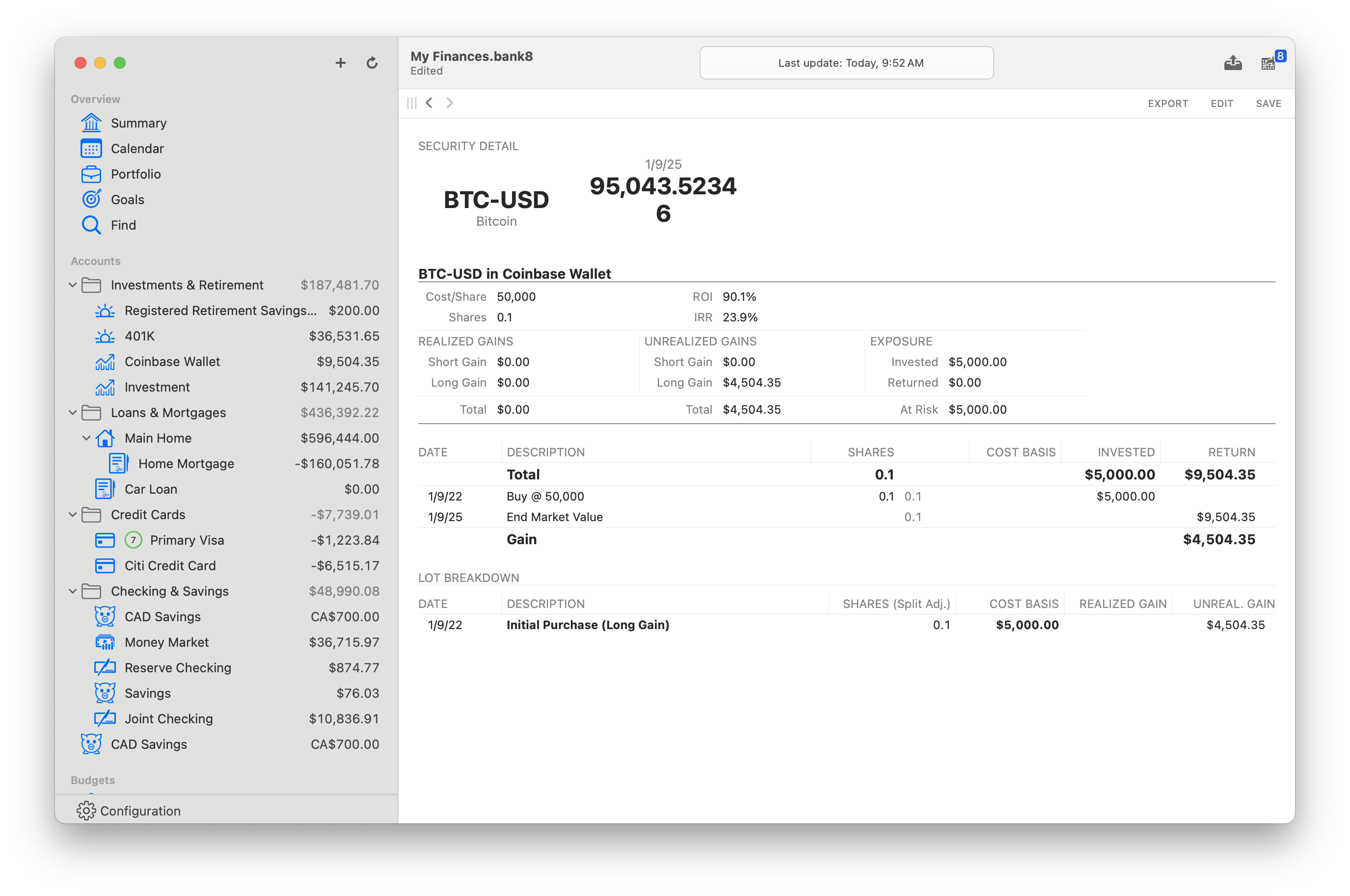The width and height of the screenshot is (1350, 896).
Task: Click the Last update status field
Action: 846,63
